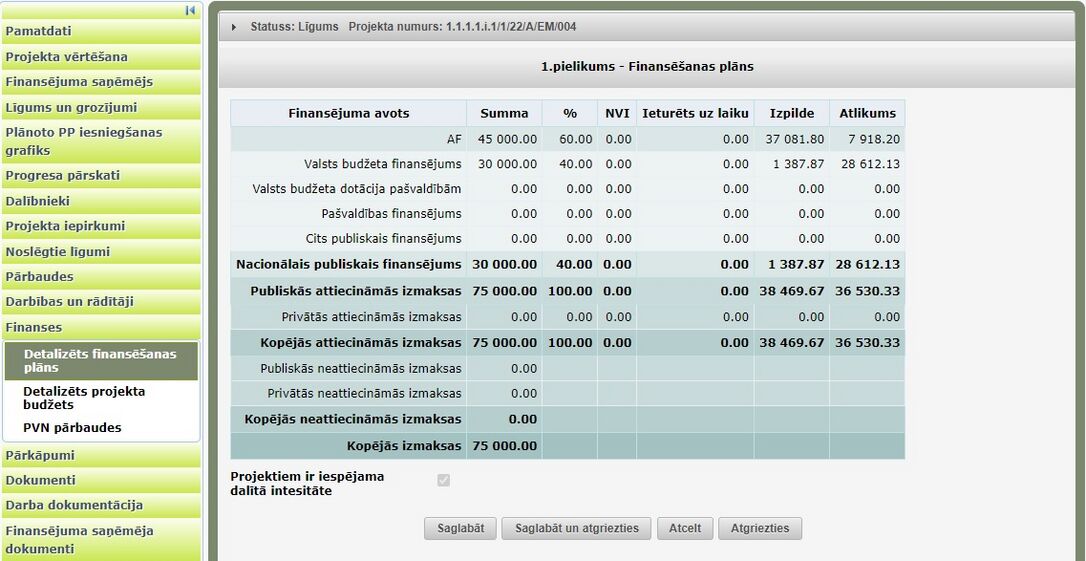
Task: Open Finansējuma saņēmēja dokumenti section
Action: (100, 540)
